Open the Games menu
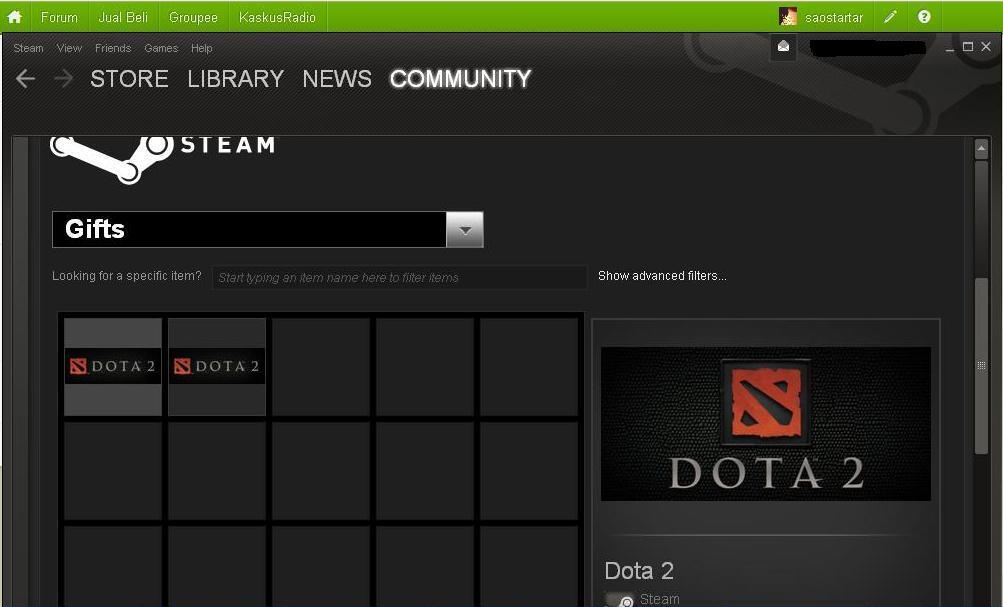 [x=161, y=48]
